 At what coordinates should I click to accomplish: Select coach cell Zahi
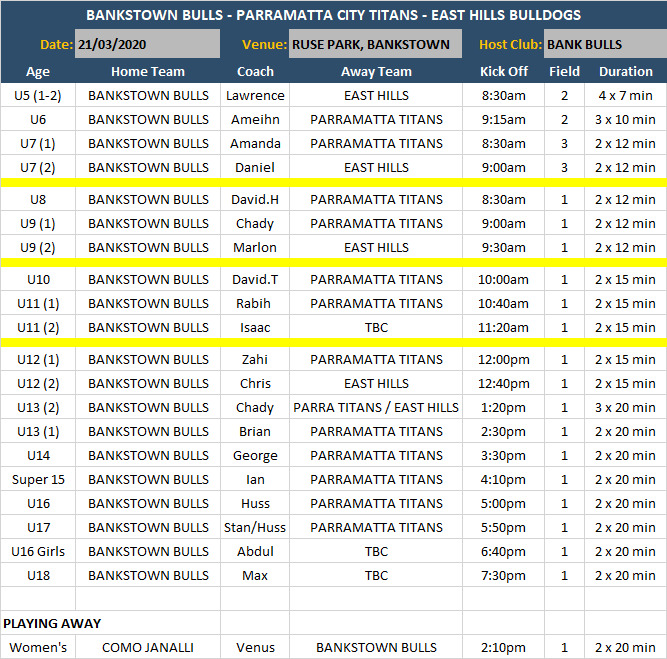pyautogui.click(x=255, y=359)
